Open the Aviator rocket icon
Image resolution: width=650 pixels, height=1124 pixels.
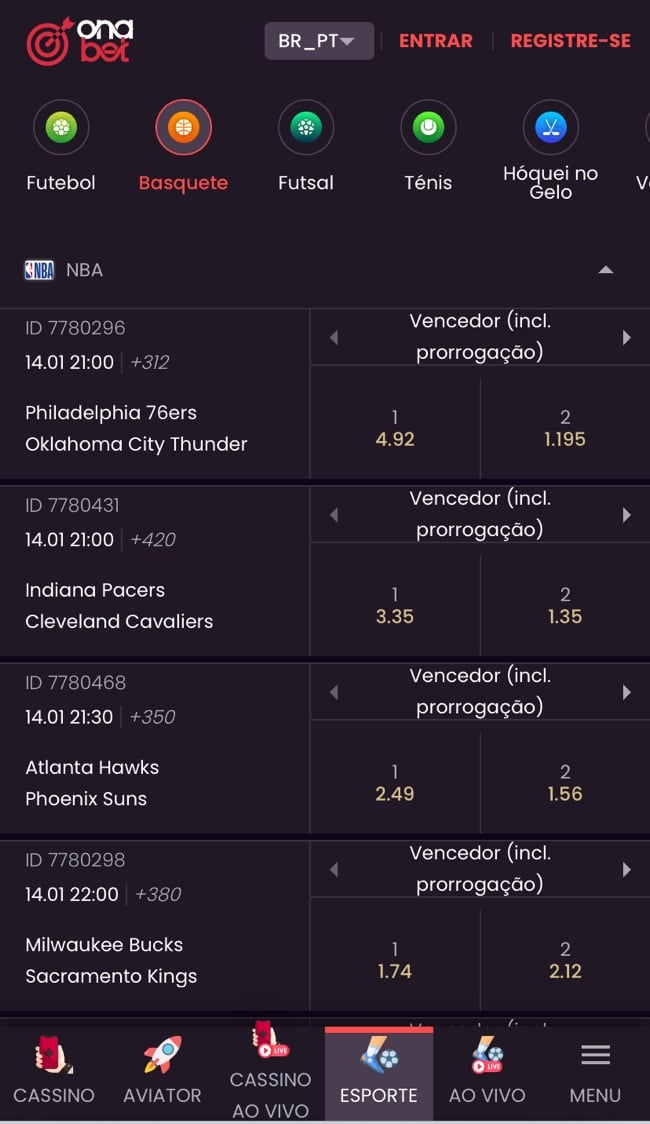click(x=161, y=1055)
